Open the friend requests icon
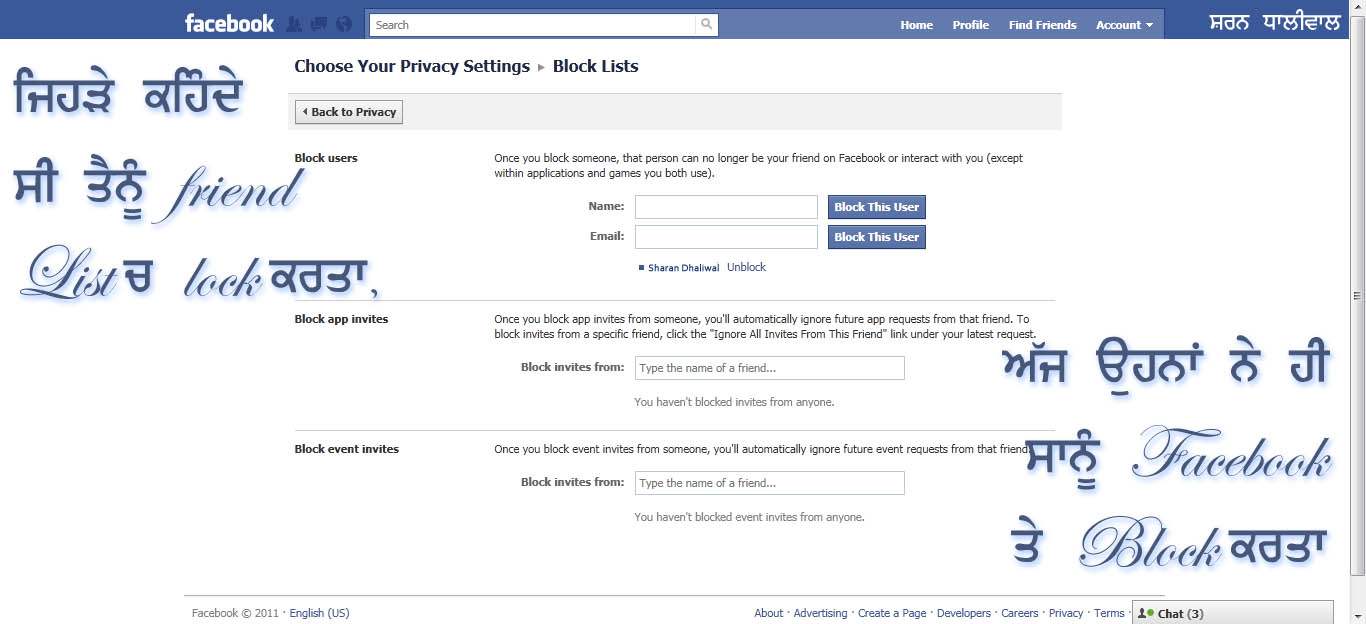1366x624 pixels. point(294,24)
